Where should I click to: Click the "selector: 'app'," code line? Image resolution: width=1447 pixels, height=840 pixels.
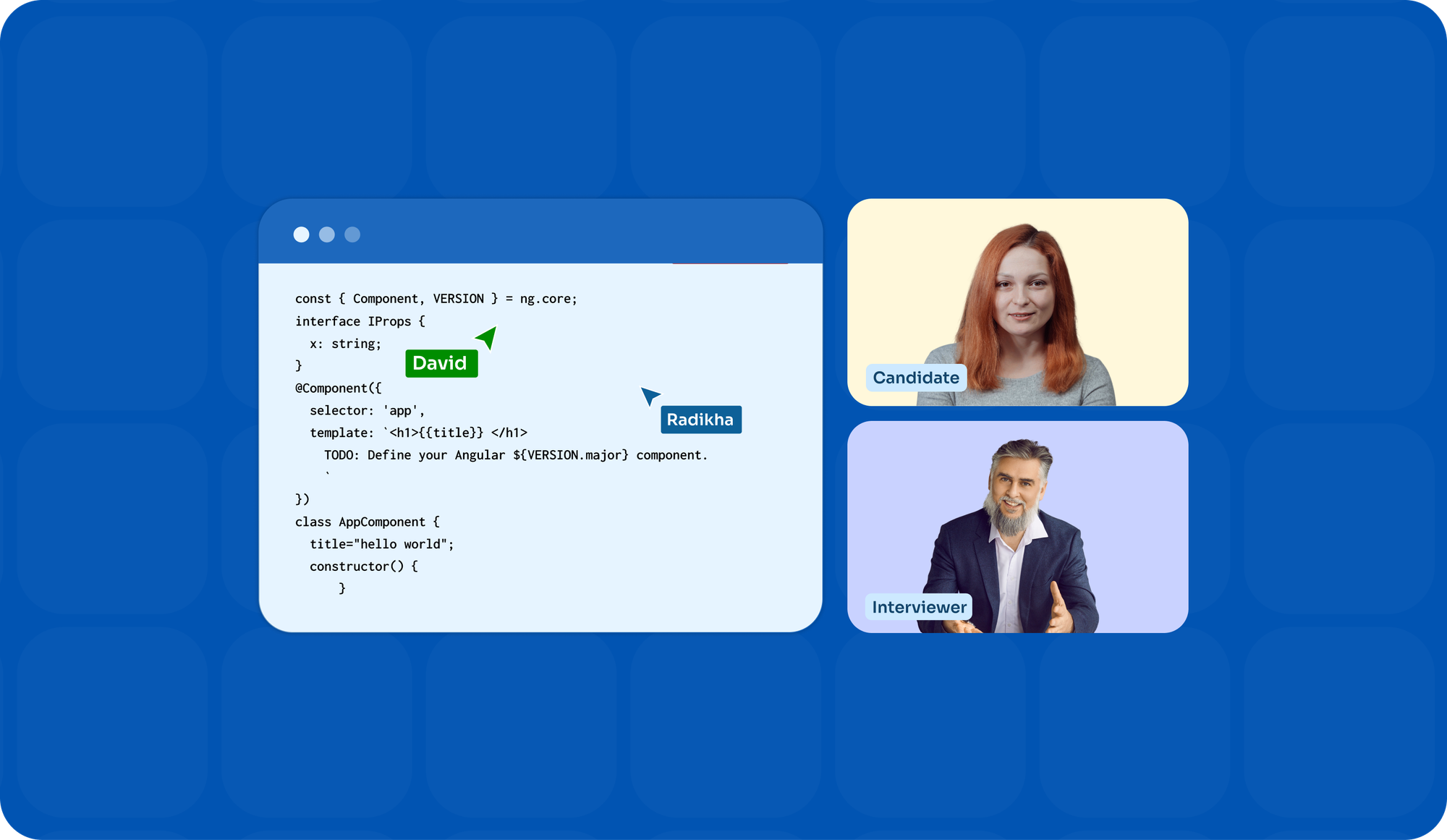[368, 411]
